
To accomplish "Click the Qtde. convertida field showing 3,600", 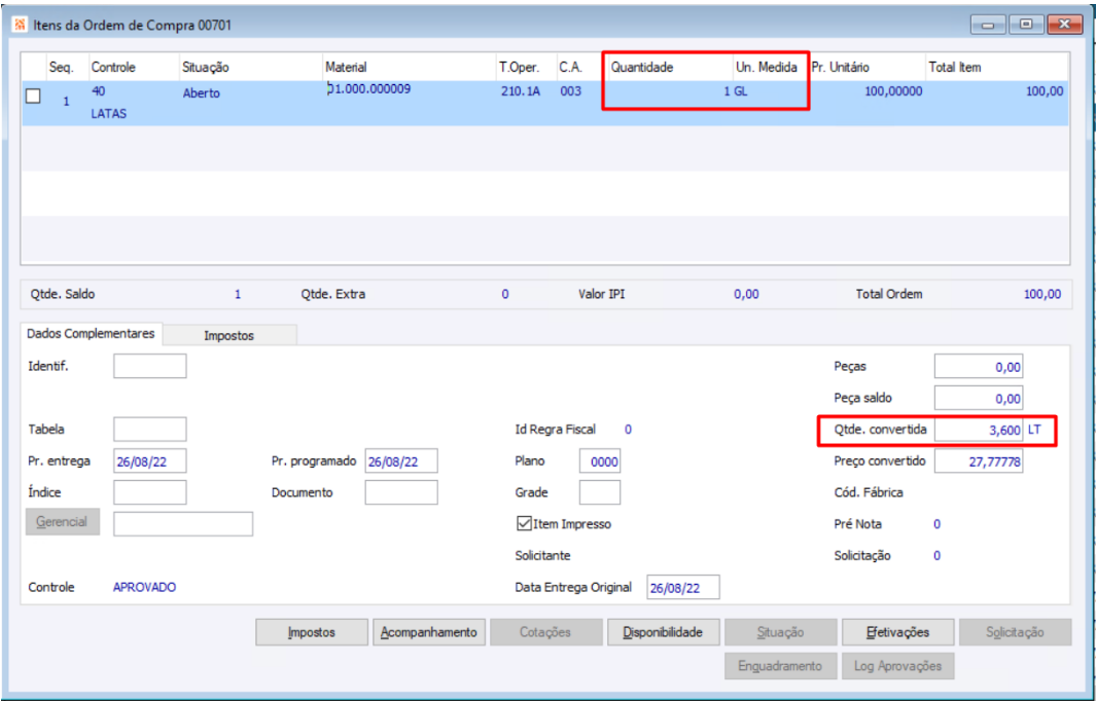I will coord(979,429).
